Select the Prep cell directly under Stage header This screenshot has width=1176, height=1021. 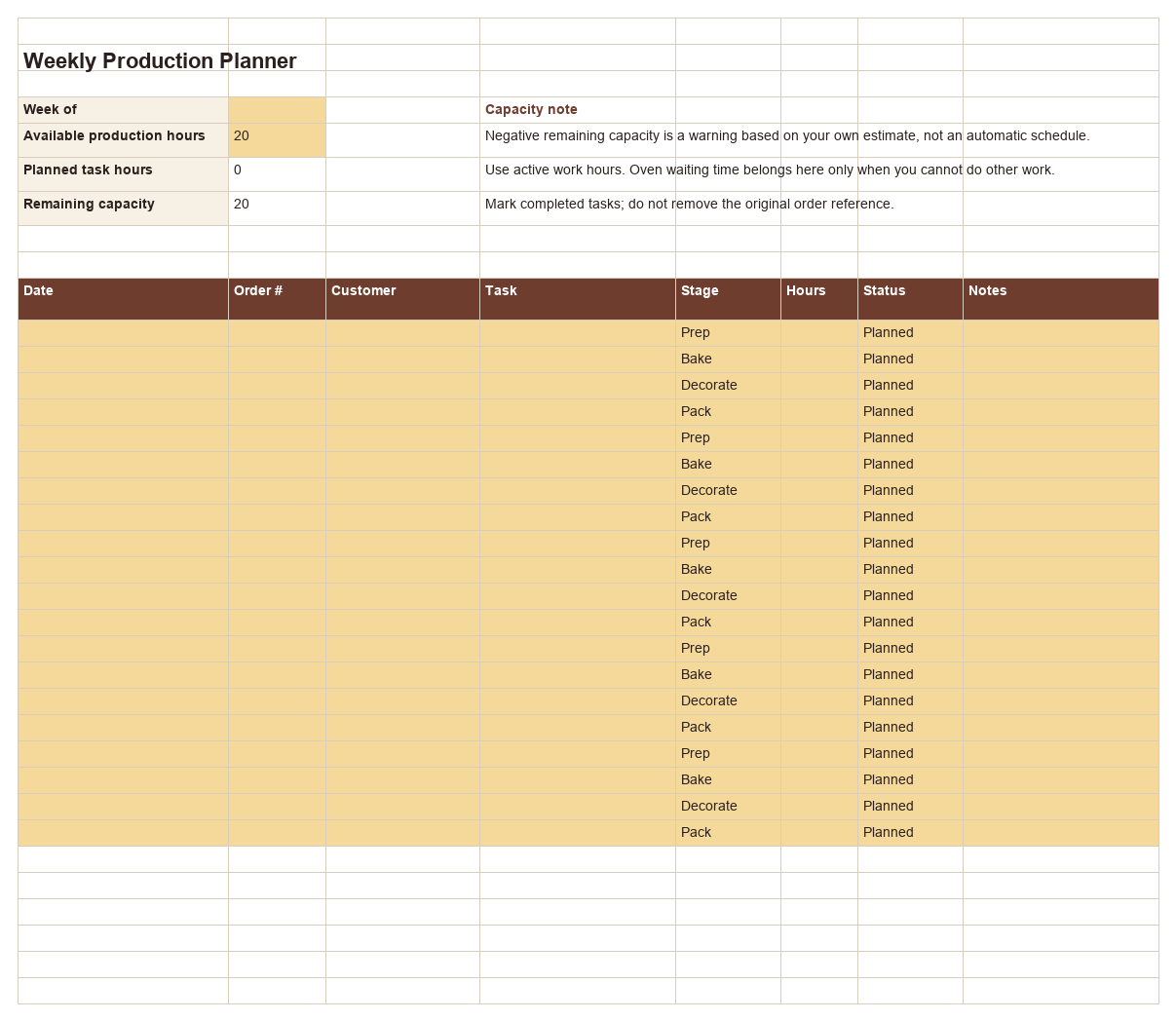coord(728,333)
